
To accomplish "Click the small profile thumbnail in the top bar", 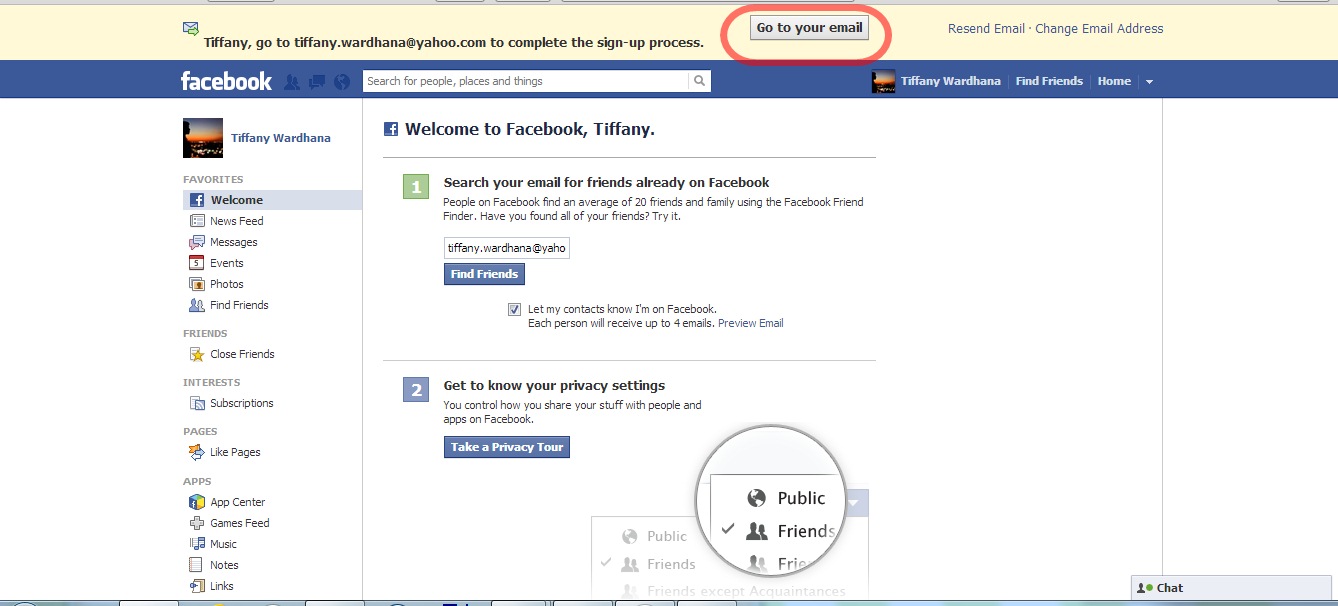I will point(884,82).
